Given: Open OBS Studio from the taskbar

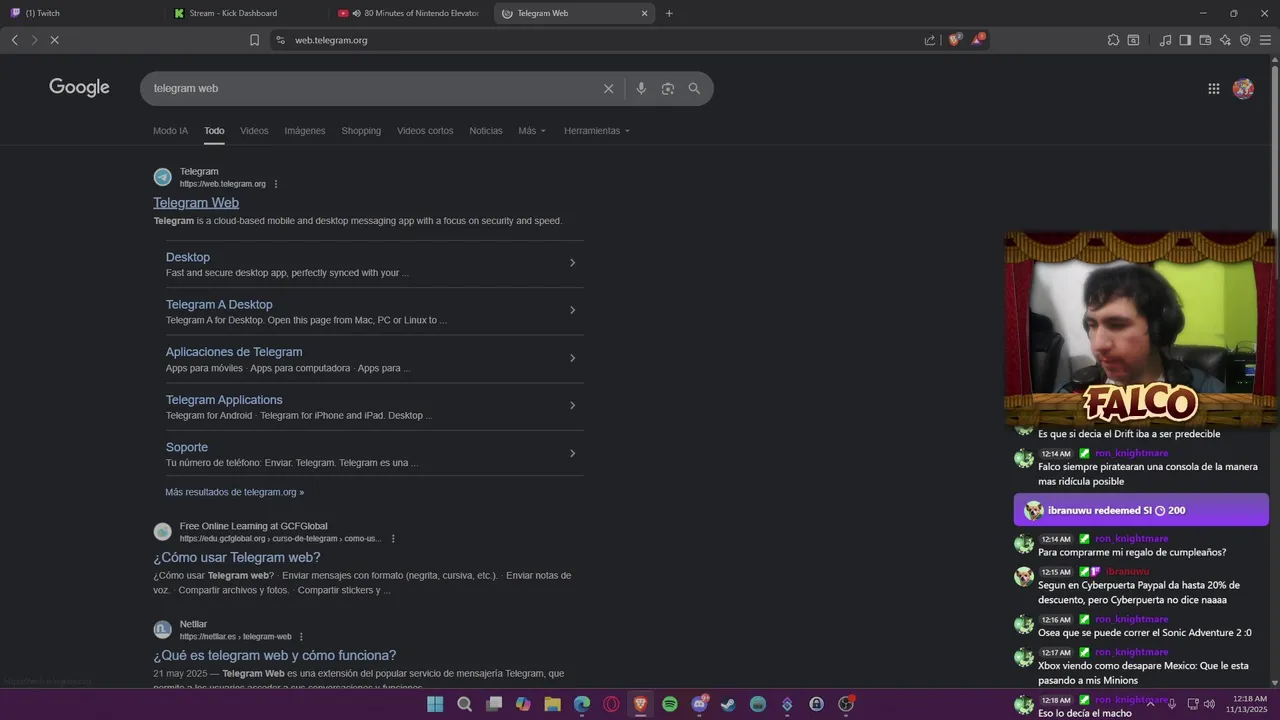Looking at the screenshot, I should click(x=846, y=704).
